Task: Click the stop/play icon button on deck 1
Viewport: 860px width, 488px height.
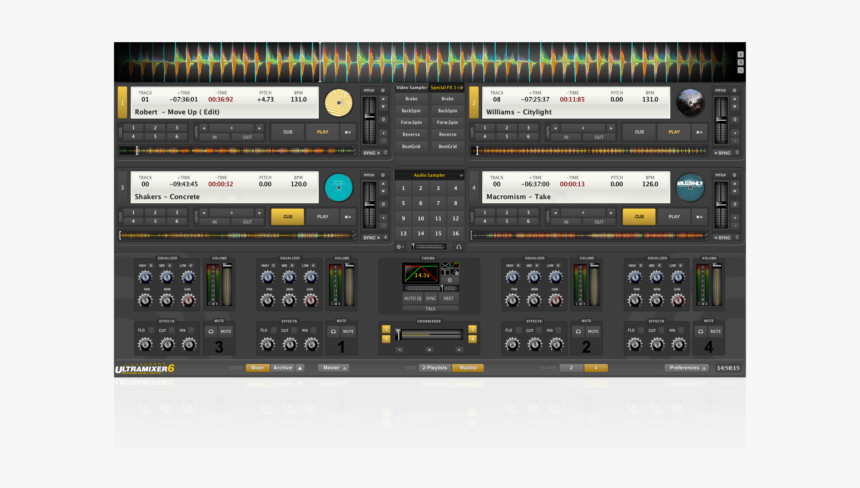Action: click(348, 132)
